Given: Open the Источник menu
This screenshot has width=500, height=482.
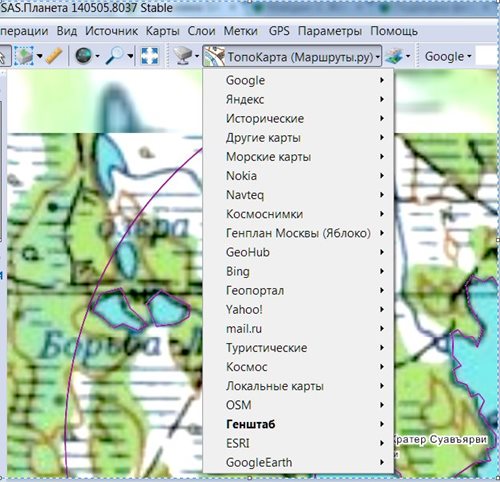Looking at the screenshot, I should click(111, 31).
